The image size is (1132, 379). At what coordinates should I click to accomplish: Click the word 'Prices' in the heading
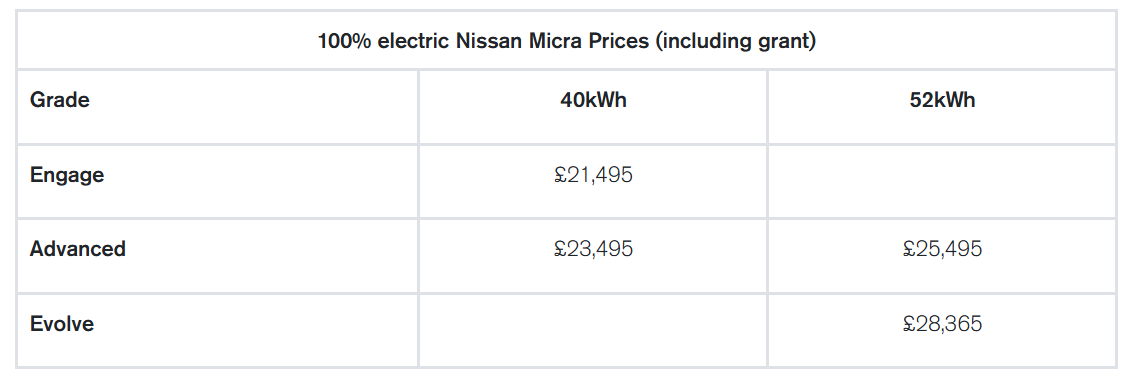617,41
